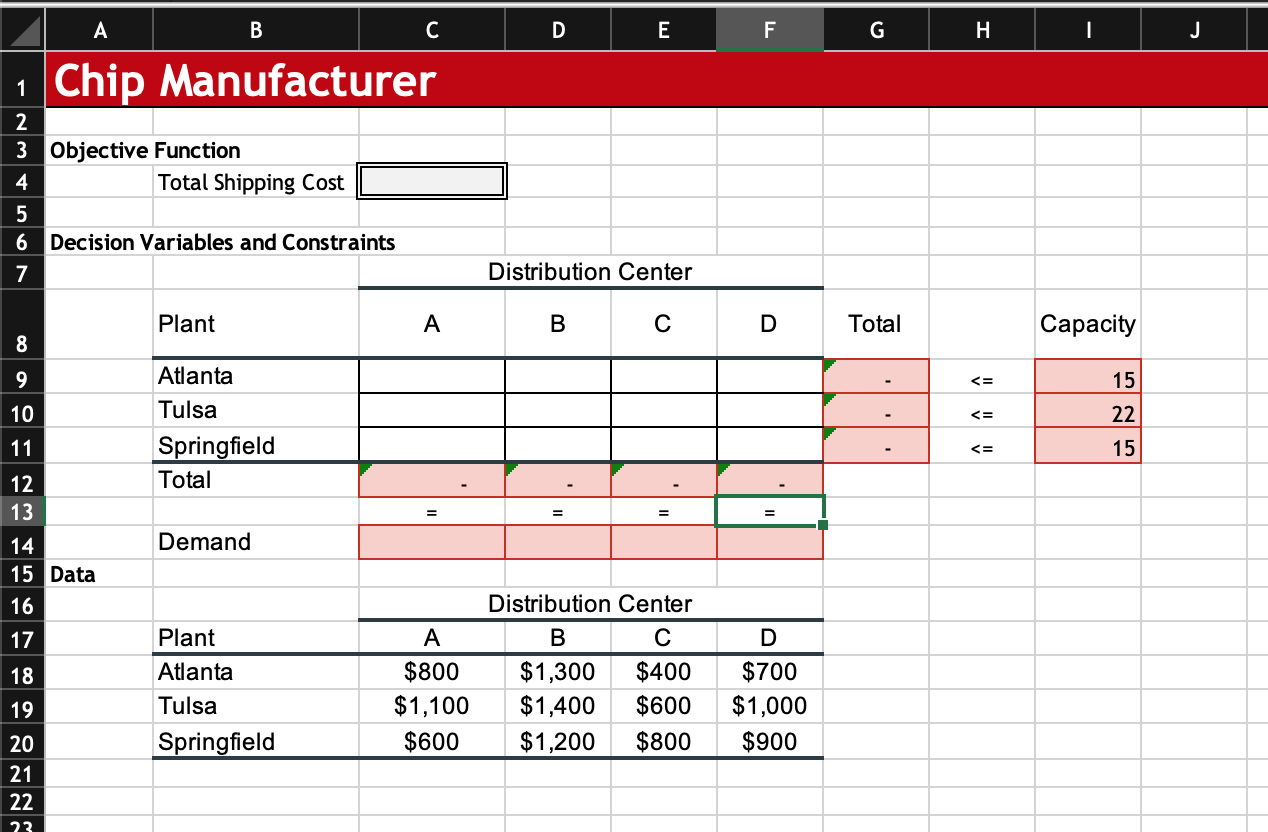Click Atlanta to D cost $700
The width and height of the screenshot is (1268, 832).
click(x=770, y=672)
